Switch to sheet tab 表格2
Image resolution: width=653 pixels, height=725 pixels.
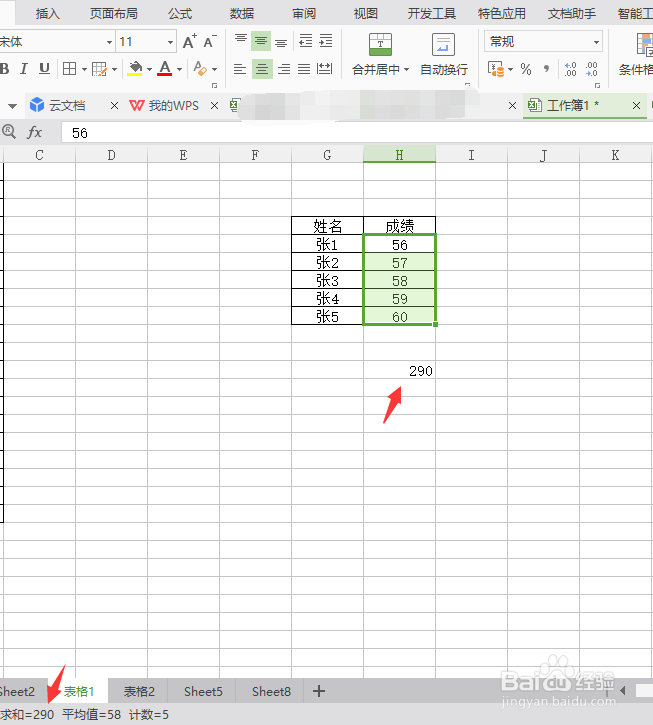point(139,691)
